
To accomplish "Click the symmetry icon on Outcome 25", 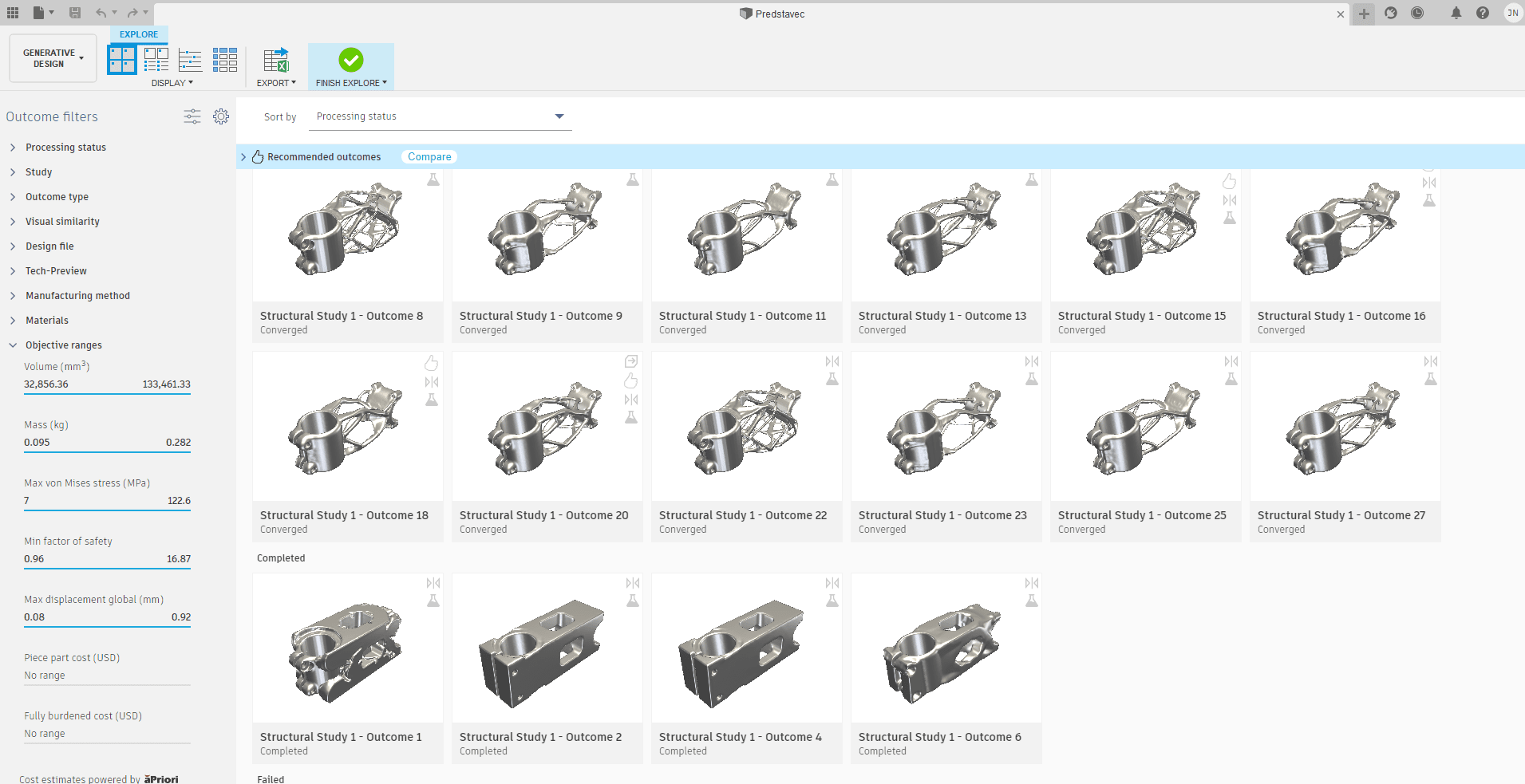I will (x=1231, y=361).
